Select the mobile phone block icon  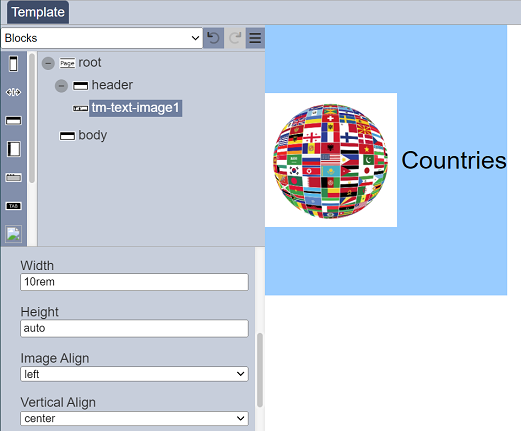click(13, 64)
